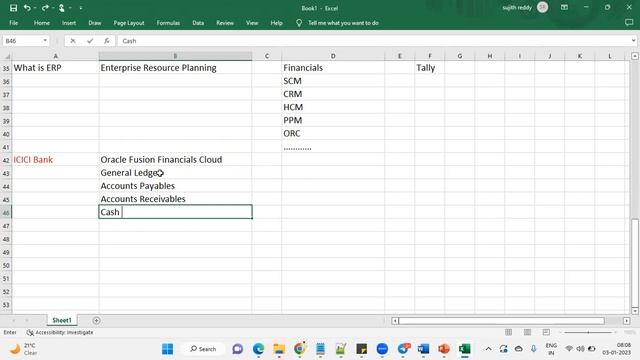Switch to Page Break Preview icon
The width and height of the screenshot is (640, 360).
point(546,332)
